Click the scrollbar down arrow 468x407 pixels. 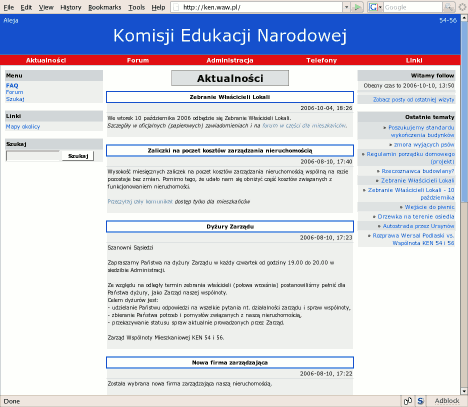(x=464, y=391)
